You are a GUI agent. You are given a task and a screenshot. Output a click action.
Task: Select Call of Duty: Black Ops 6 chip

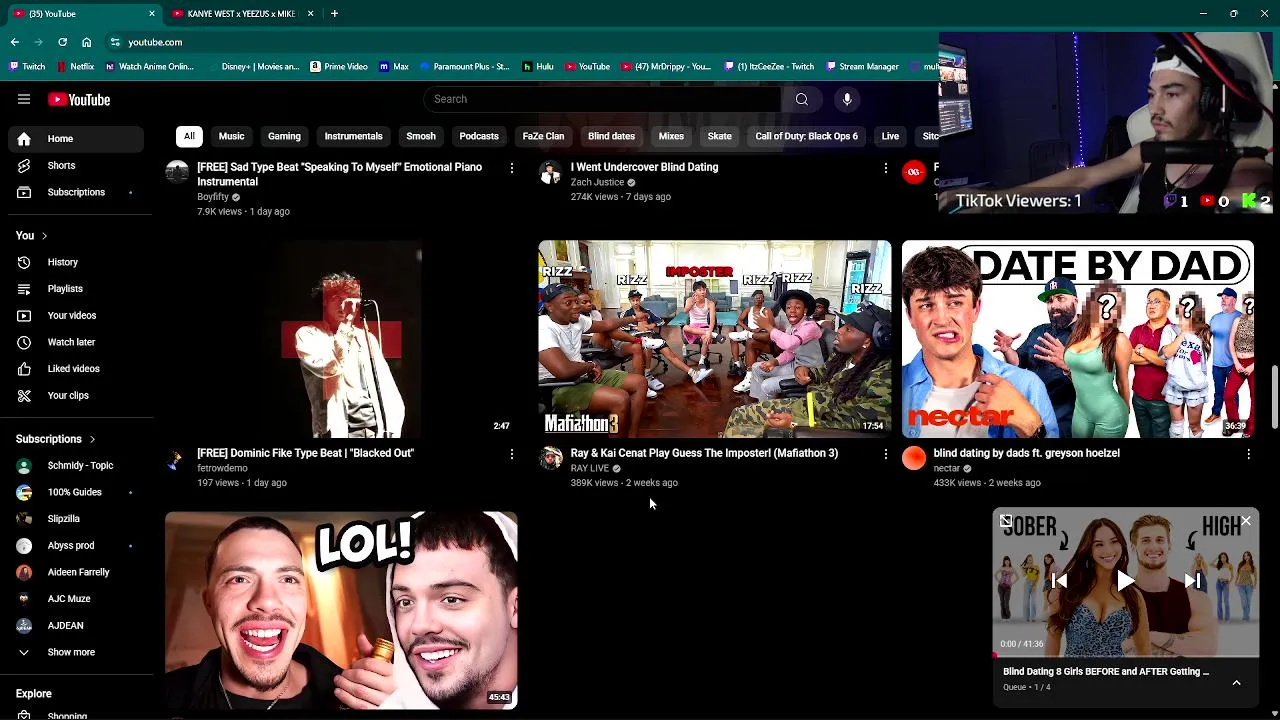806,136
